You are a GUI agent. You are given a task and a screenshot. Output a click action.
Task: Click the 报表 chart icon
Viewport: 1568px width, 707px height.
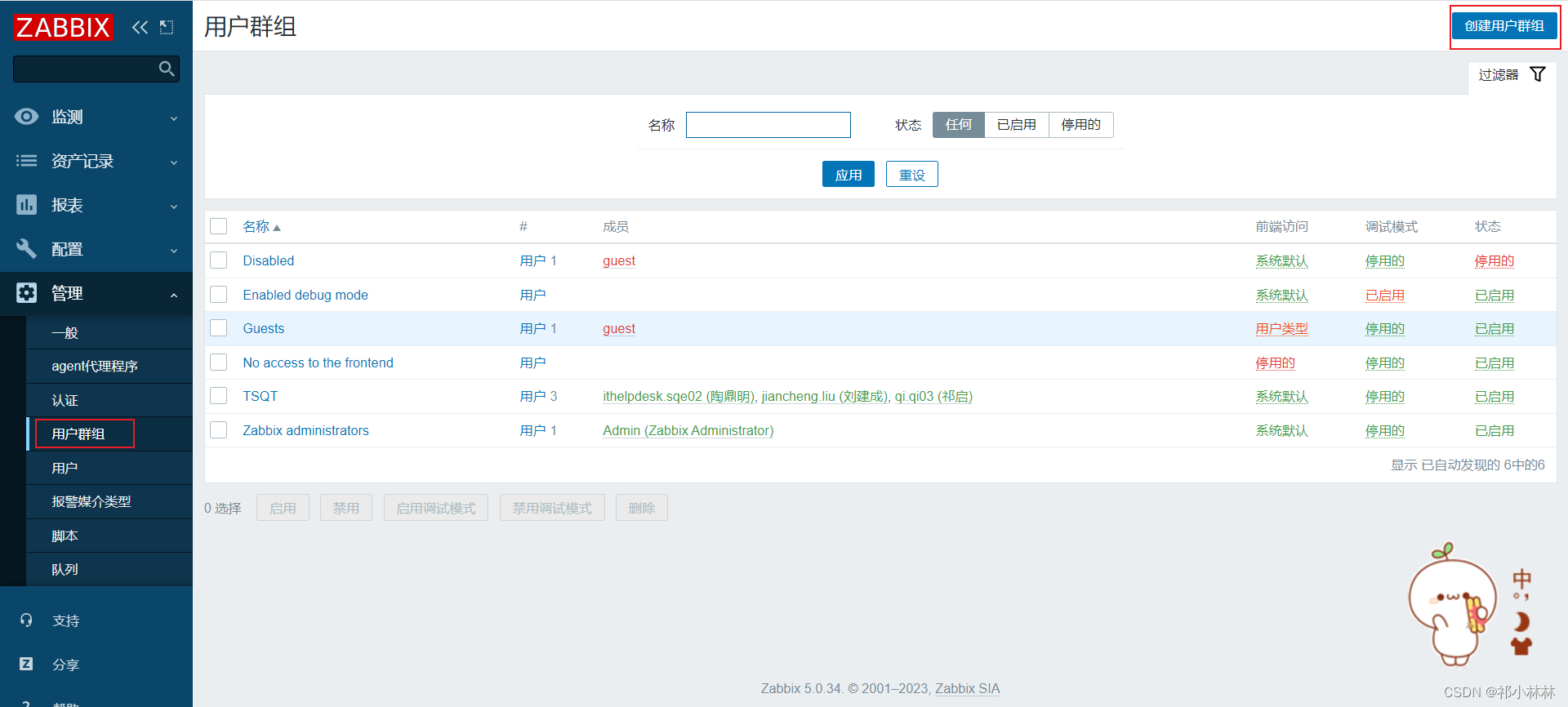click(x=26, y=205)
